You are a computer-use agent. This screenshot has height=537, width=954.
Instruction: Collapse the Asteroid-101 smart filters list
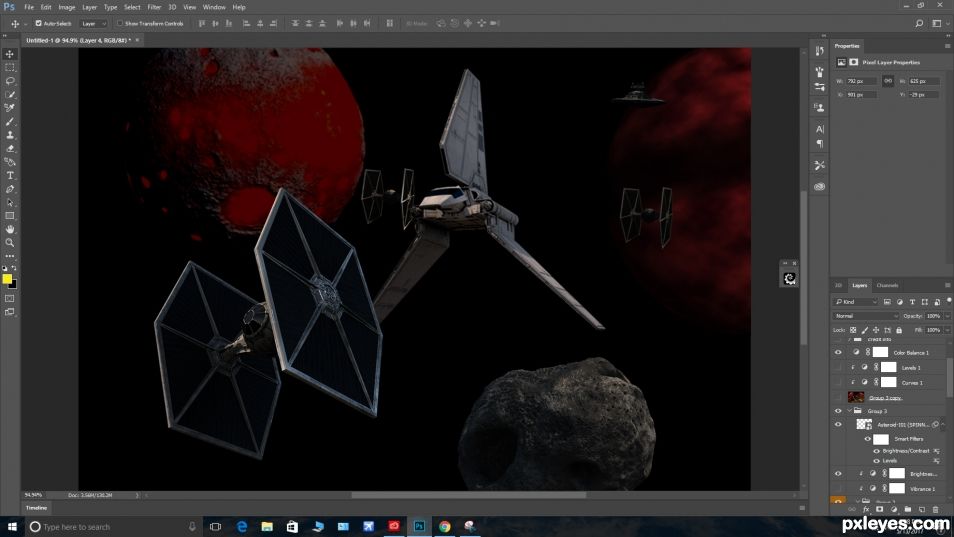[x=942, y=424]
